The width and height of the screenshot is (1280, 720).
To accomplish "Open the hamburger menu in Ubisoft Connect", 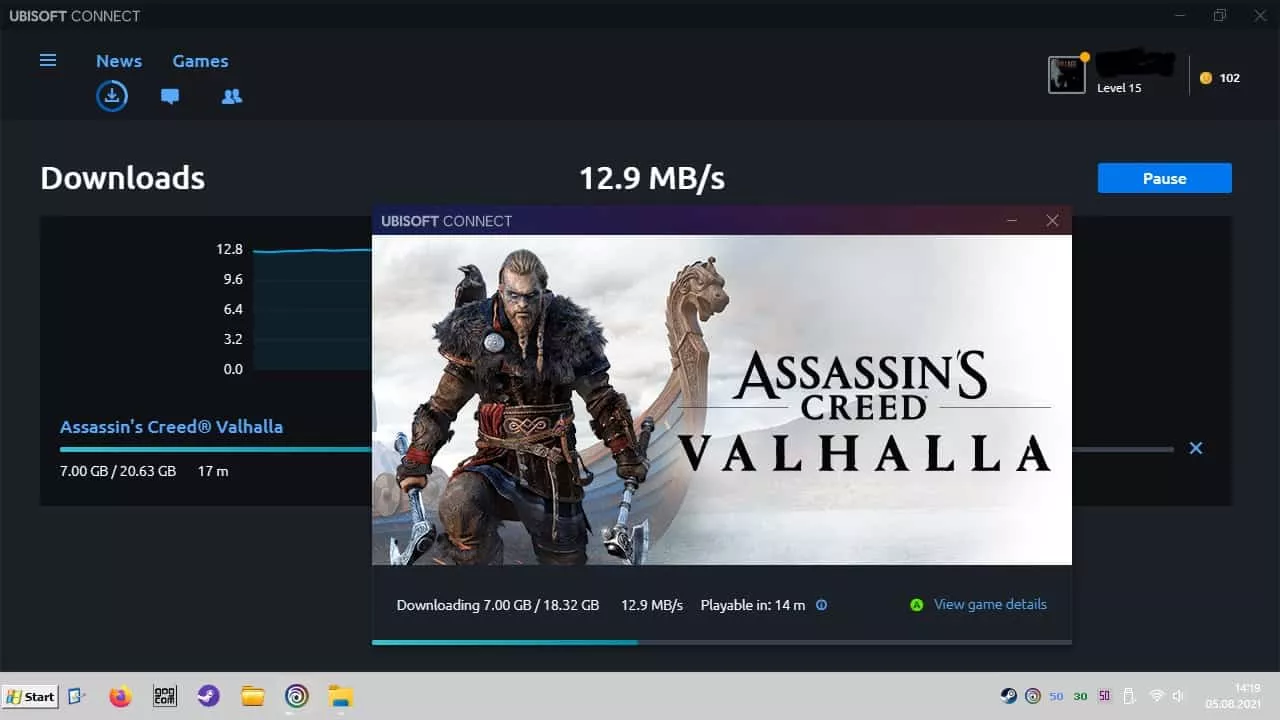I will pos(48,61).
